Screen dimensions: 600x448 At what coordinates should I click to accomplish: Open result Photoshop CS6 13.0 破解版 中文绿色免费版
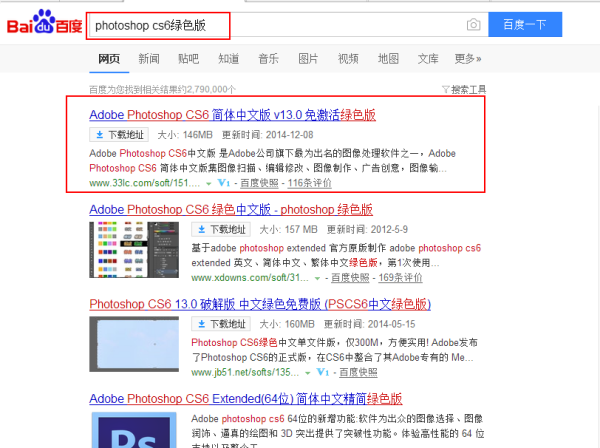click(260, 304)
